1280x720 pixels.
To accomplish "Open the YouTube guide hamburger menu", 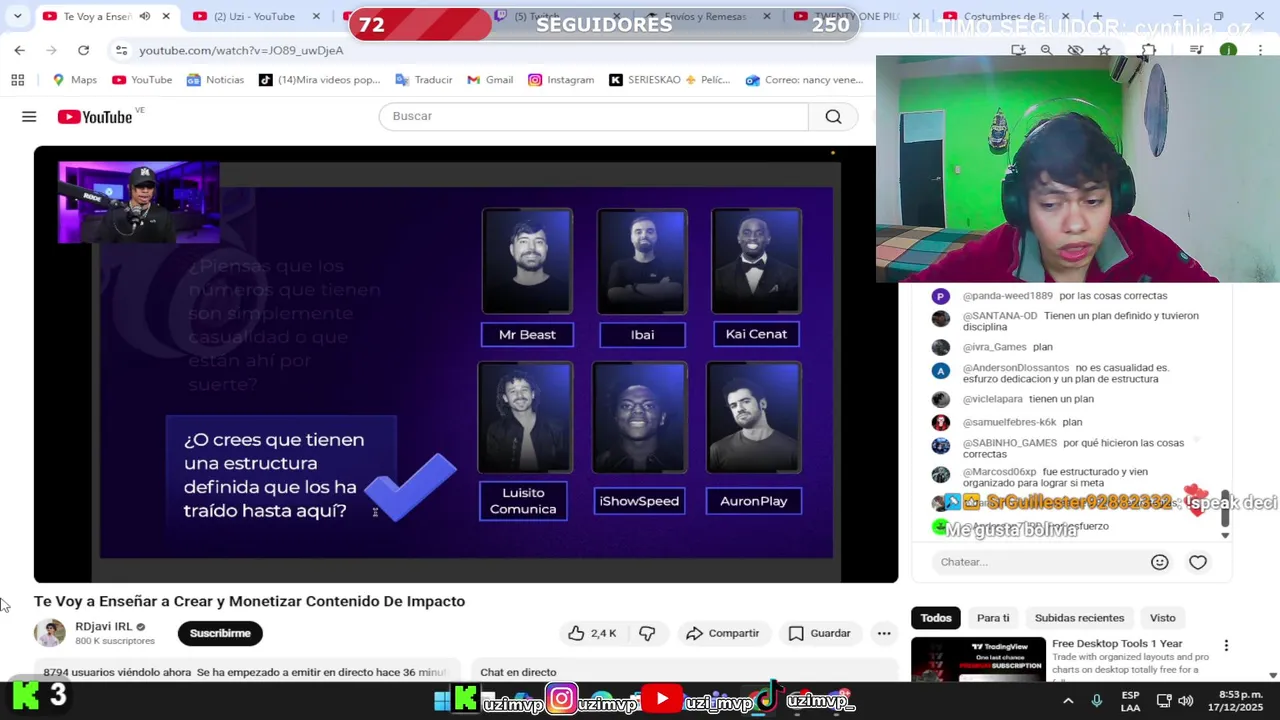I will point(29,117).
